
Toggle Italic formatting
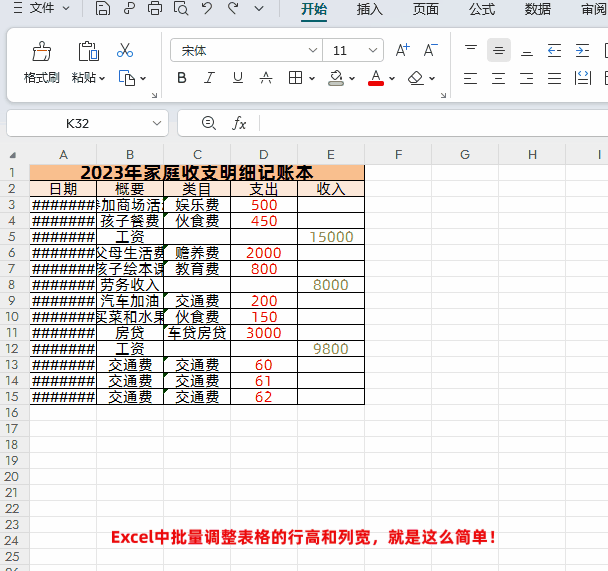point(209,78)
